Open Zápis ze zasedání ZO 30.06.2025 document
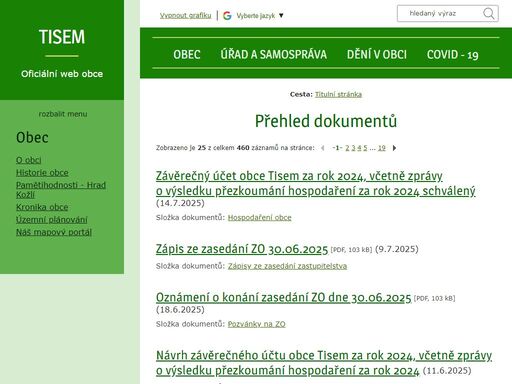The width and height of the screenshot is (512, 384). tap(242, 249)
